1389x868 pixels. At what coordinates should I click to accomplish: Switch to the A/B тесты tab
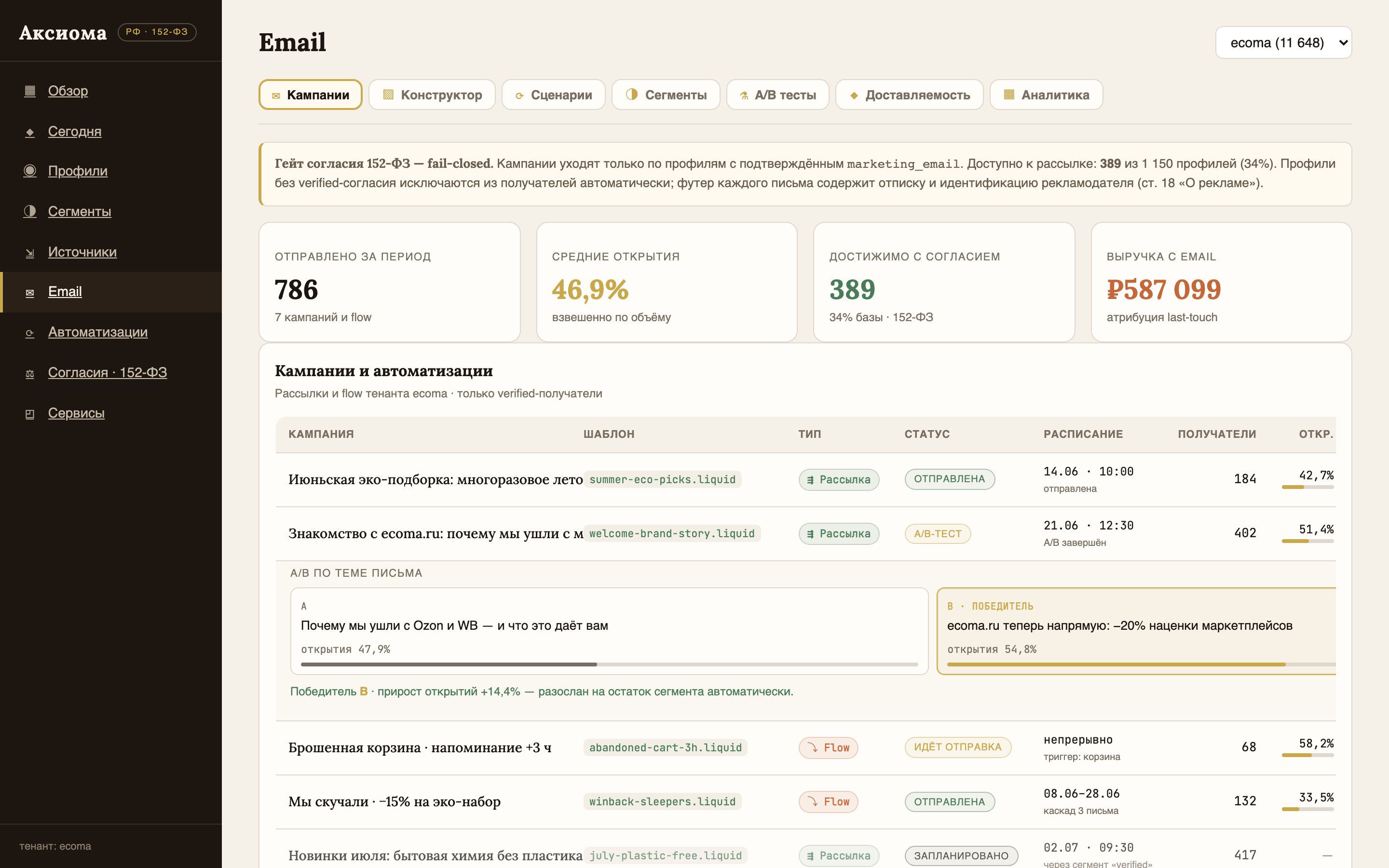778,95
